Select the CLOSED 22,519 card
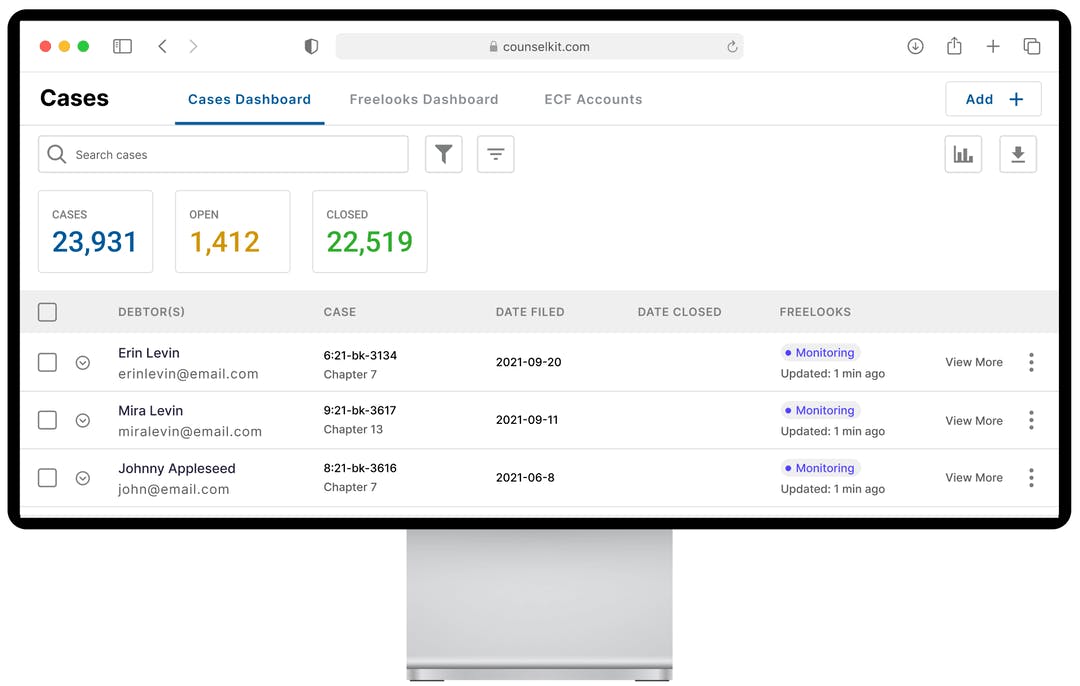This screenshot has height=686, width=1080. point(370,231)
